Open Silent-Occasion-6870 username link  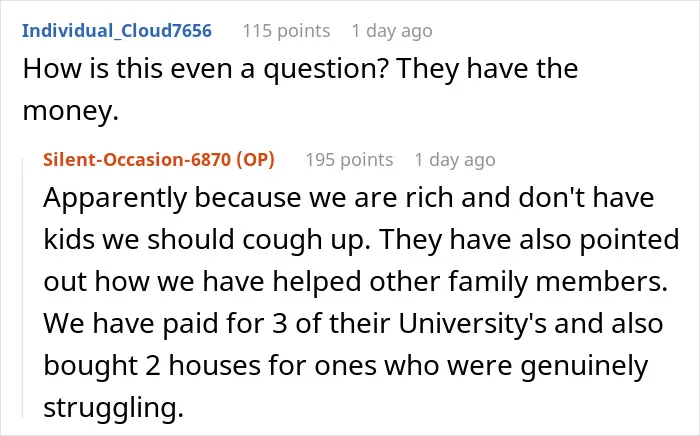point(137,159)
